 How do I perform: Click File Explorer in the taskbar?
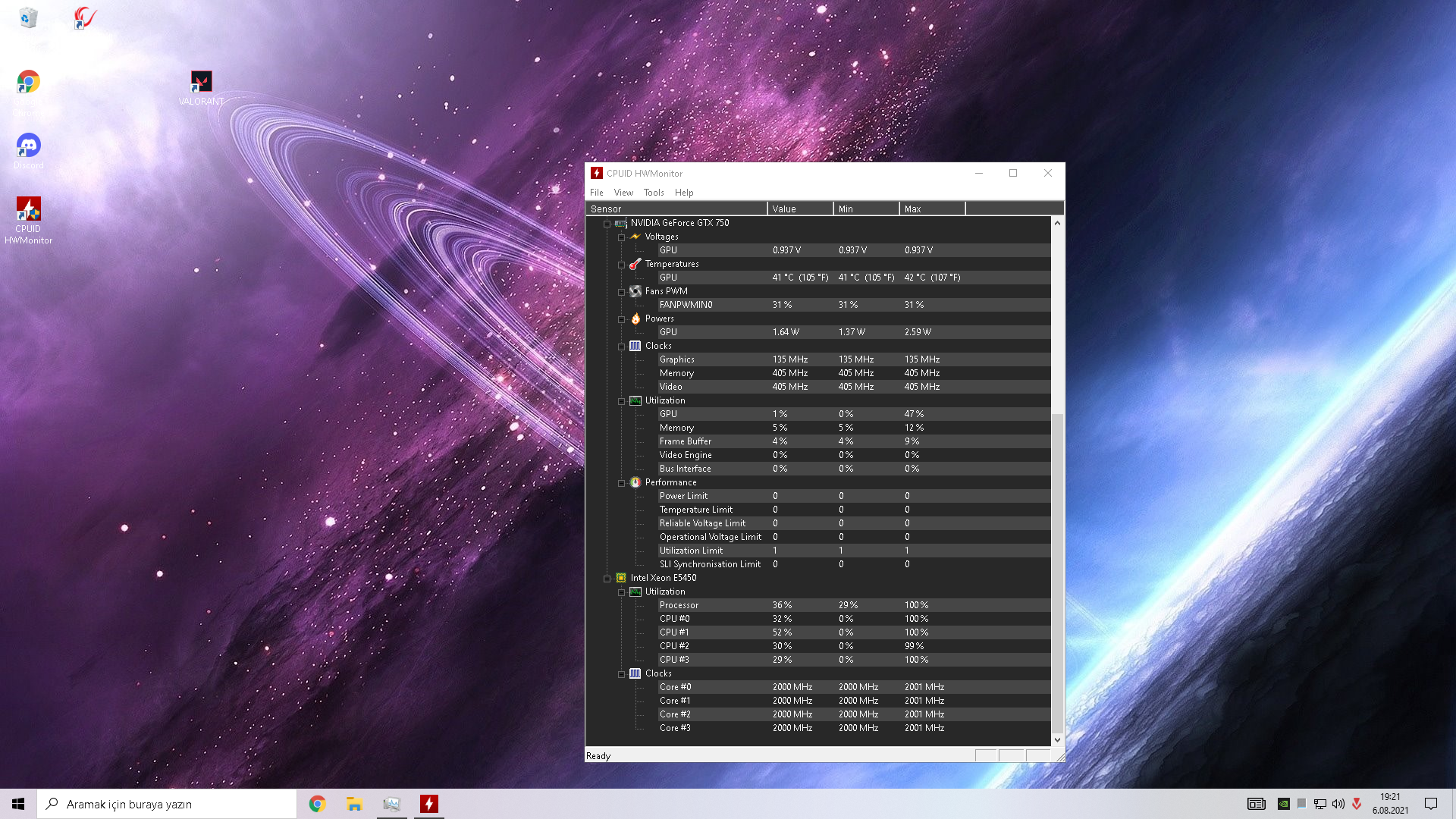(x=354, y=804)
